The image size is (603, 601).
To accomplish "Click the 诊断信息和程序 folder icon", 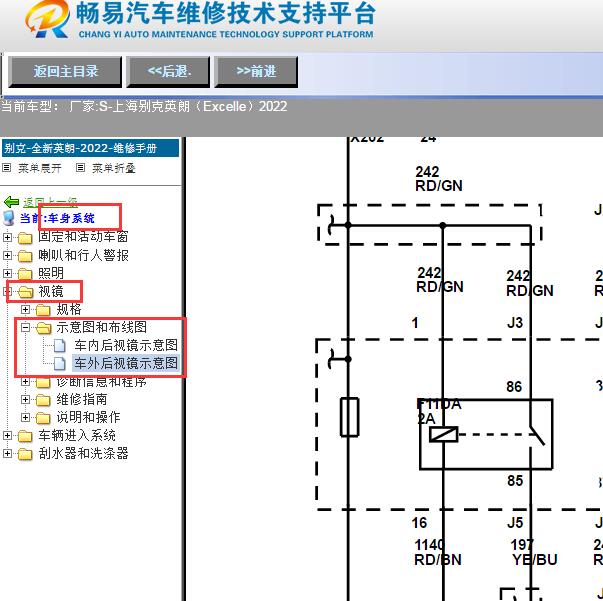I will tap(43, 383).
